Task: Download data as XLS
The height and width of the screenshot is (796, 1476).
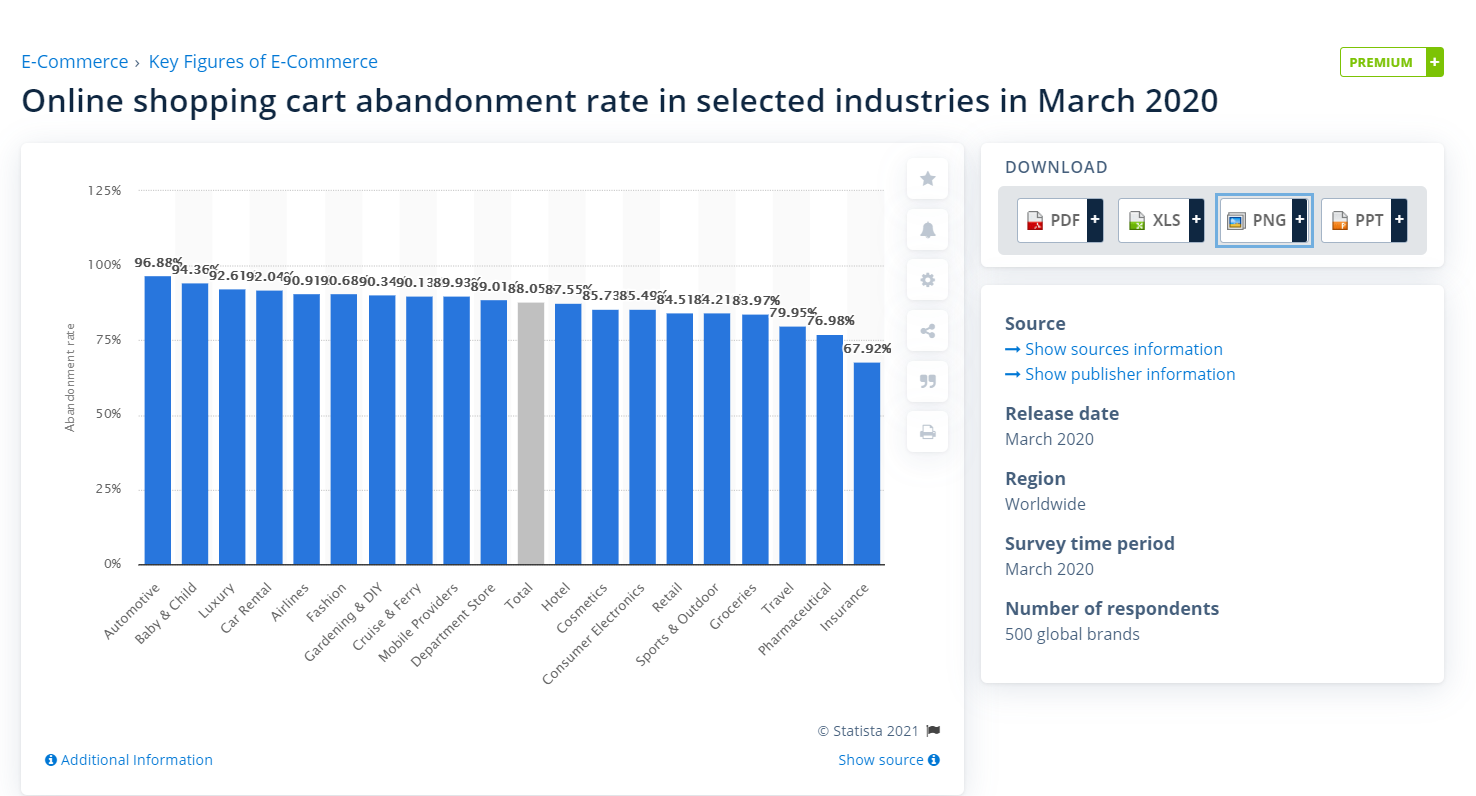Action: coord(1161,220)
